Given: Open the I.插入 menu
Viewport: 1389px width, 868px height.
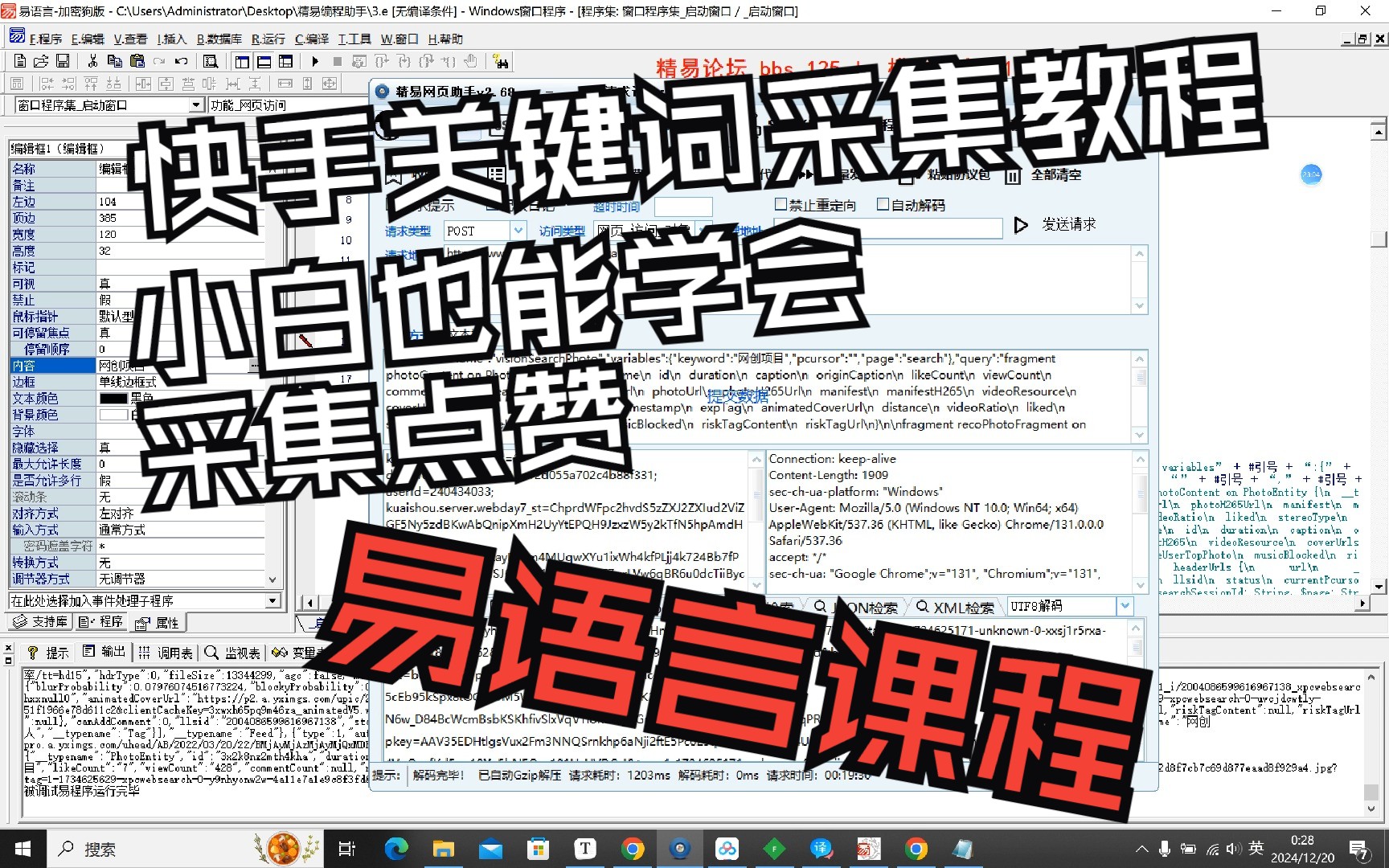Looking at the screenshot, I should coord(171,39).
